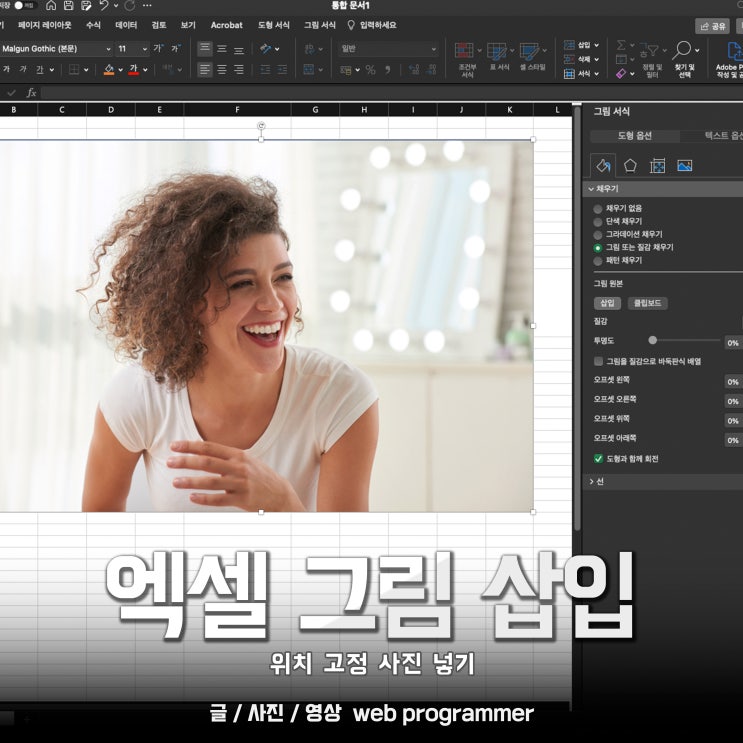Click the Save floppy disk icon
Screen dimensions: 743x743
pyautogui.click(x=68, y=6)
